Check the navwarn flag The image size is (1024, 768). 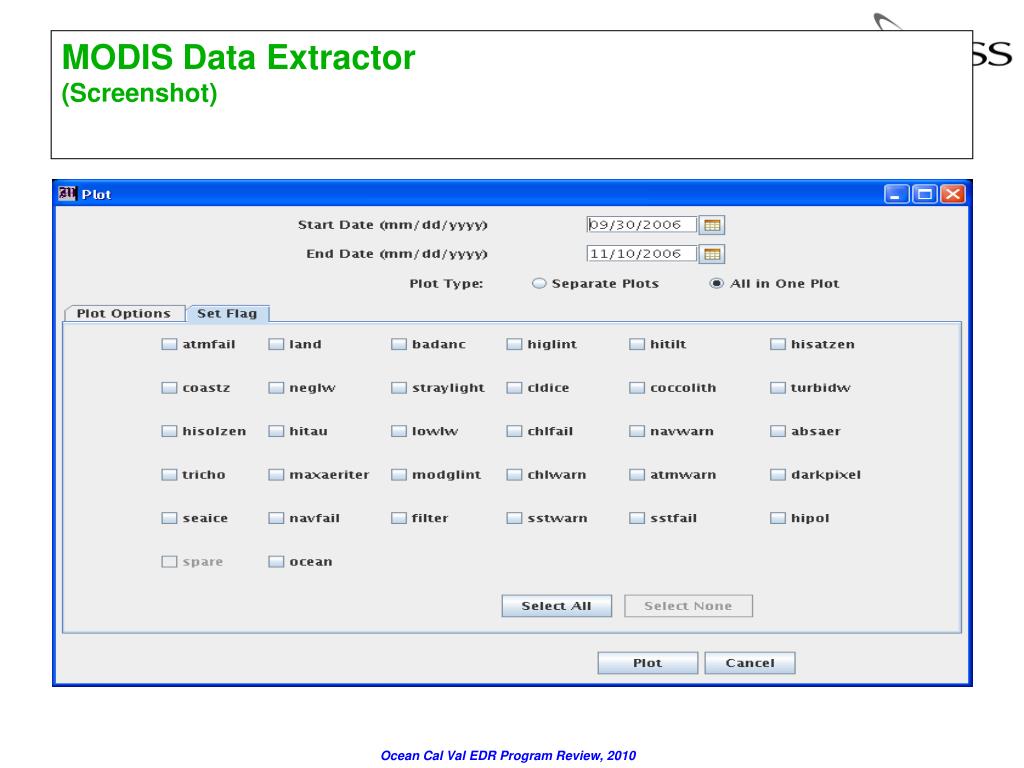coord(637,431)
